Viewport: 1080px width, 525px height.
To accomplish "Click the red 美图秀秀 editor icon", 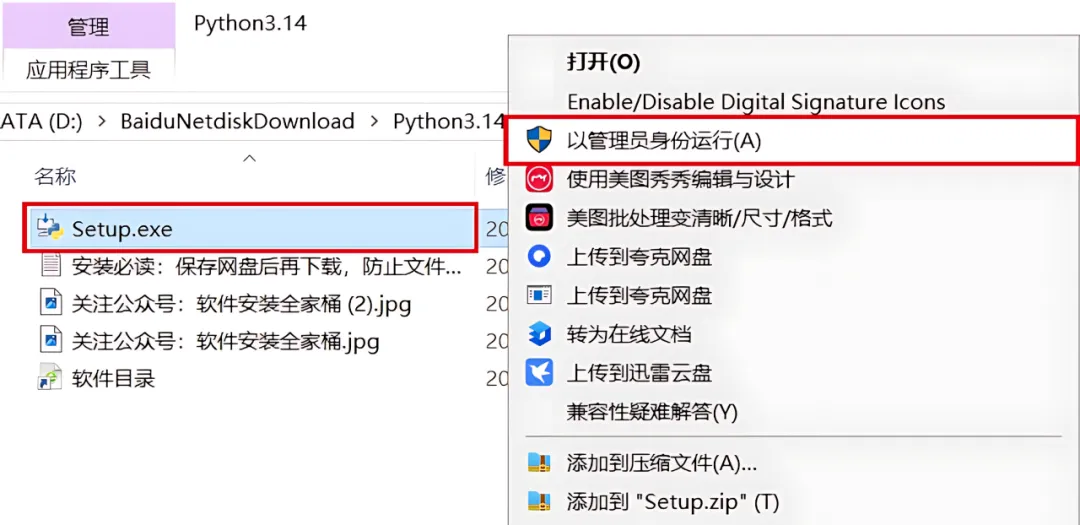I will [x=538, y=180].
